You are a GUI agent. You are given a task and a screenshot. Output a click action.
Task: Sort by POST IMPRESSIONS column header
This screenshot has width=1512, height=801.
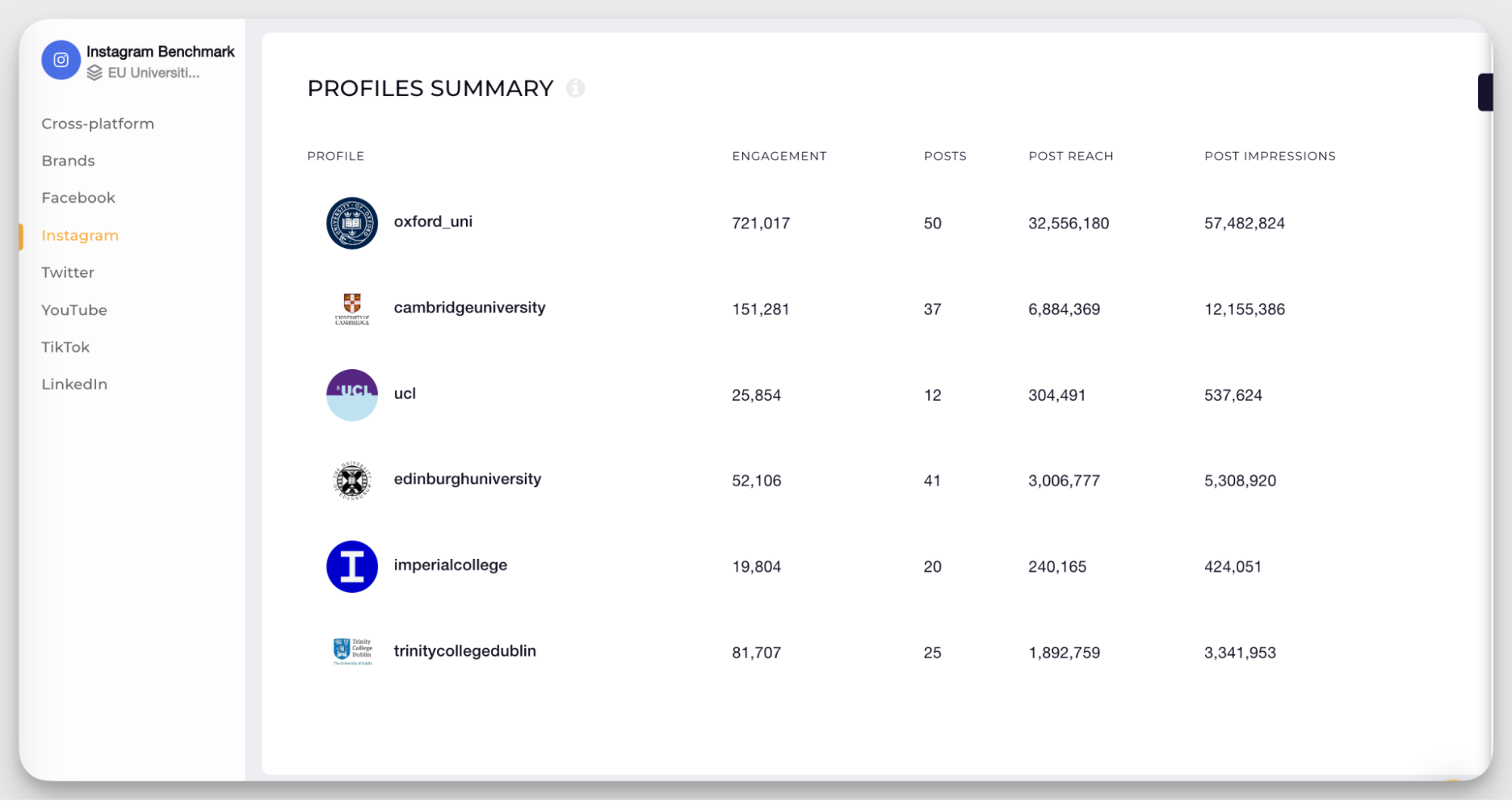tap(1270, 156)
